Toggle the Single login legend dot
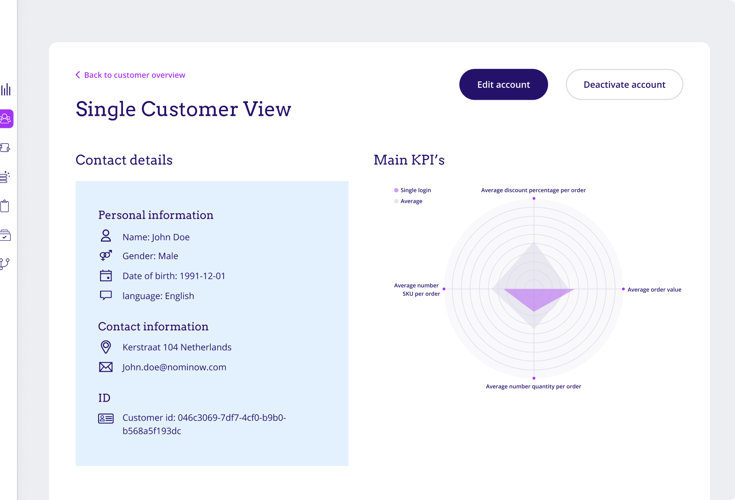This screenshot has height=500, width=735. 396,190
